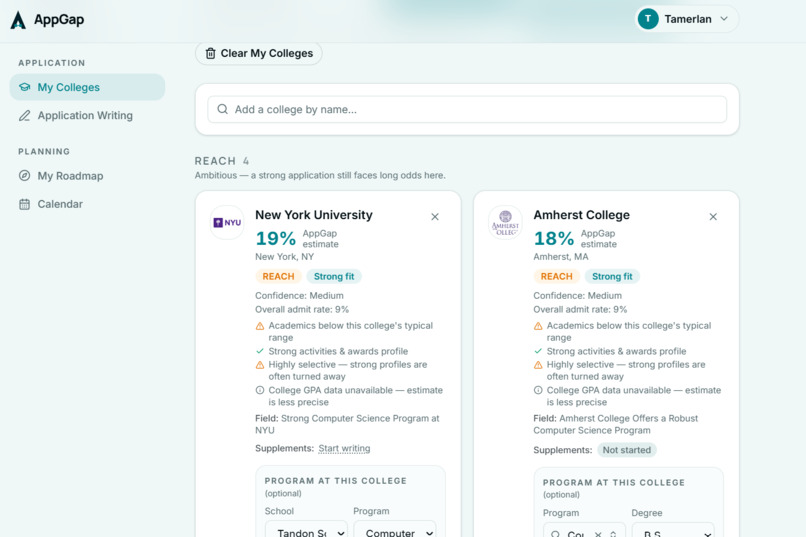The image size is (806, 537).
Task: Click the graduation cap icon beside My Colleges
Action: [x=25, y=87]
